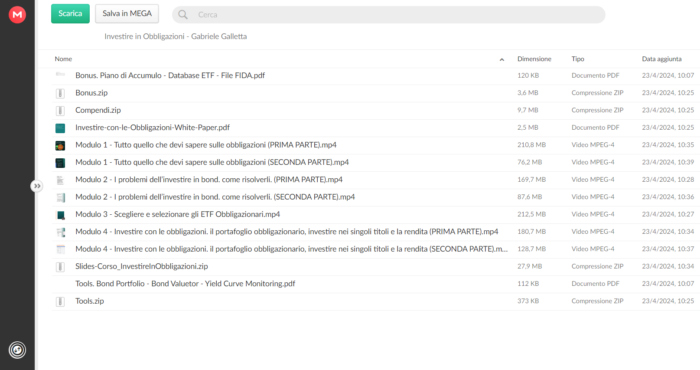Click the green Scarica button
Screen dimensions: 700x370
pos(70,13)
